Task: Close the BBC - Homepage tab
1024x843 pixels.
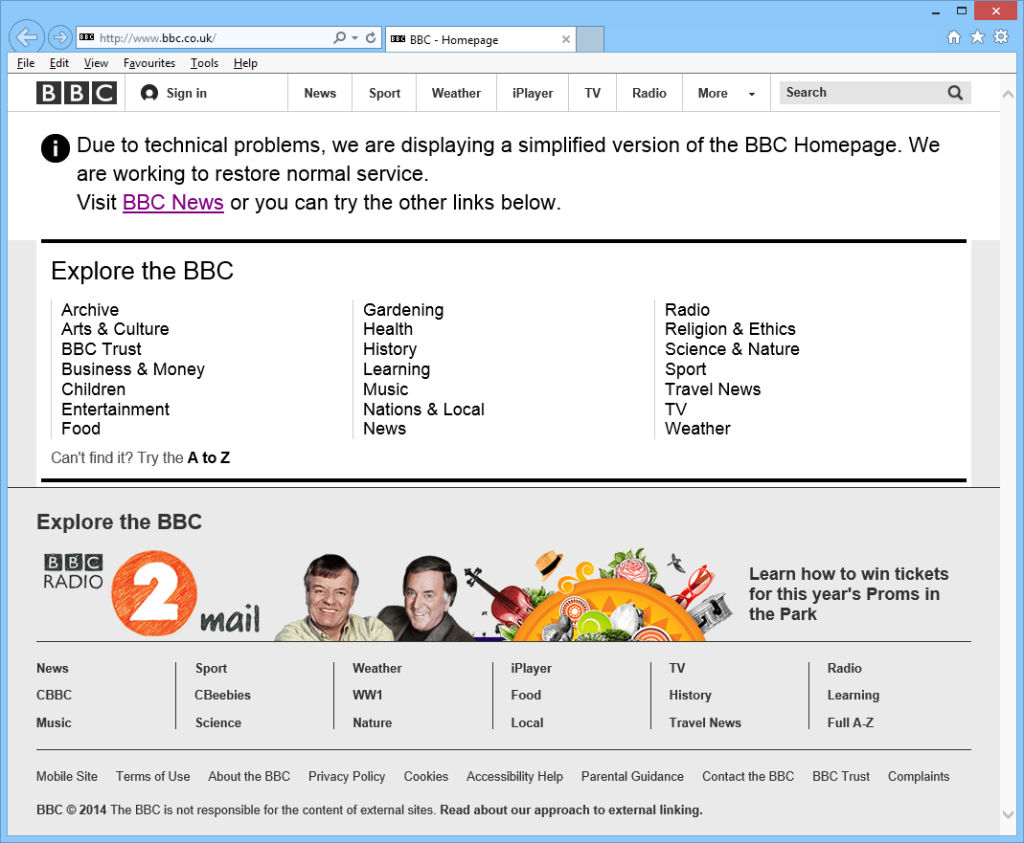Action: point(566,39)
